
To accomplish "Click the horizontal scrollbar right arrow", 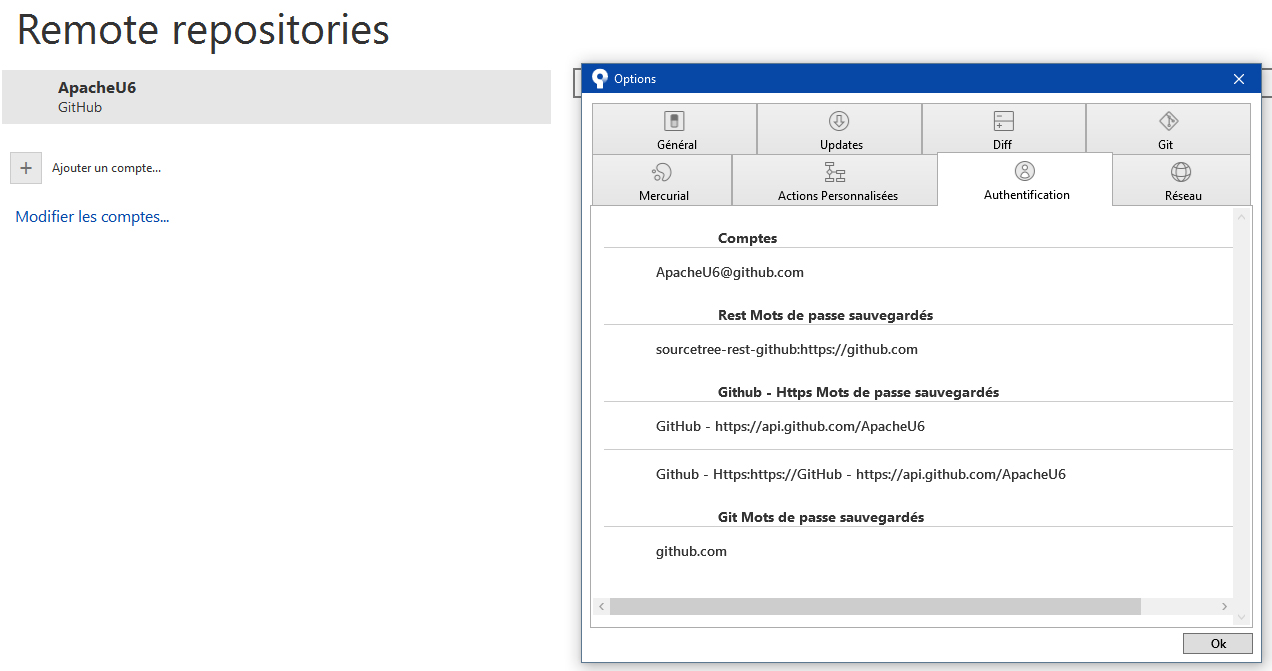I will (1224, 606).
